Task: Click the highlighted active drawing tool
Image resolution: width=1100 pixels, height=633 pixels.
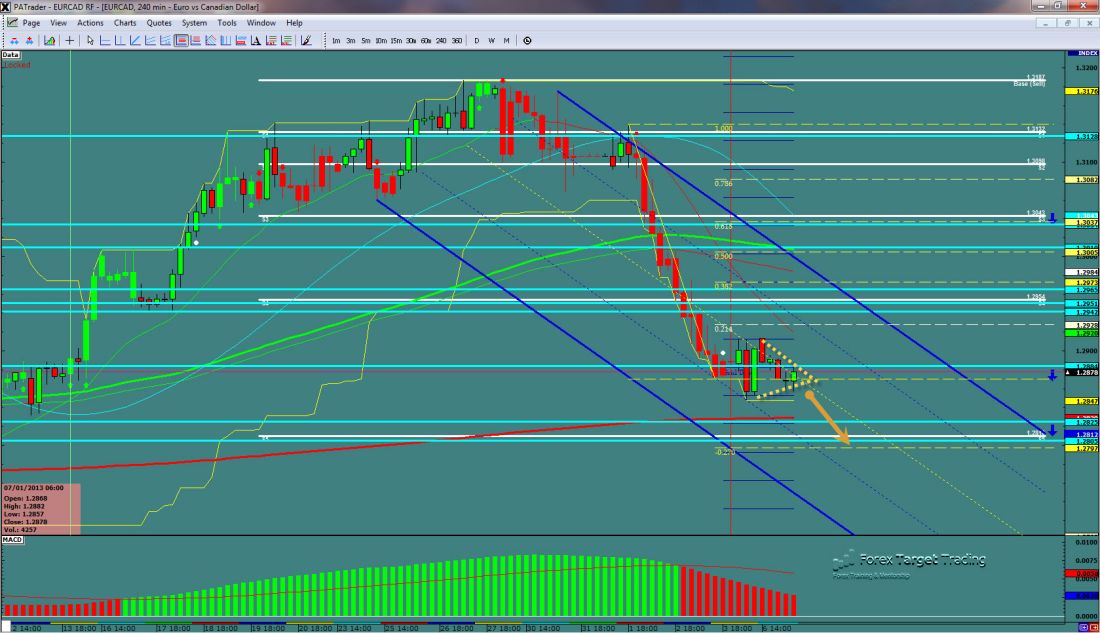Action: [182, 40]
